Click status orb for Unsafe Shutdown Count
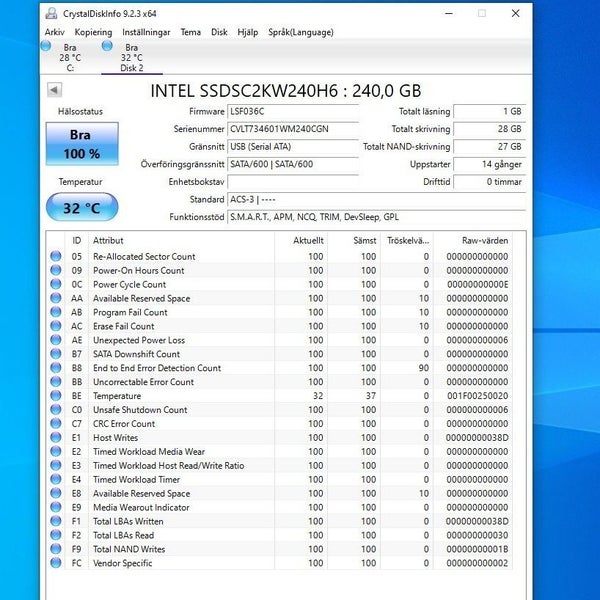This screenshot has width=600, height=600. click(x=56, y=409)
